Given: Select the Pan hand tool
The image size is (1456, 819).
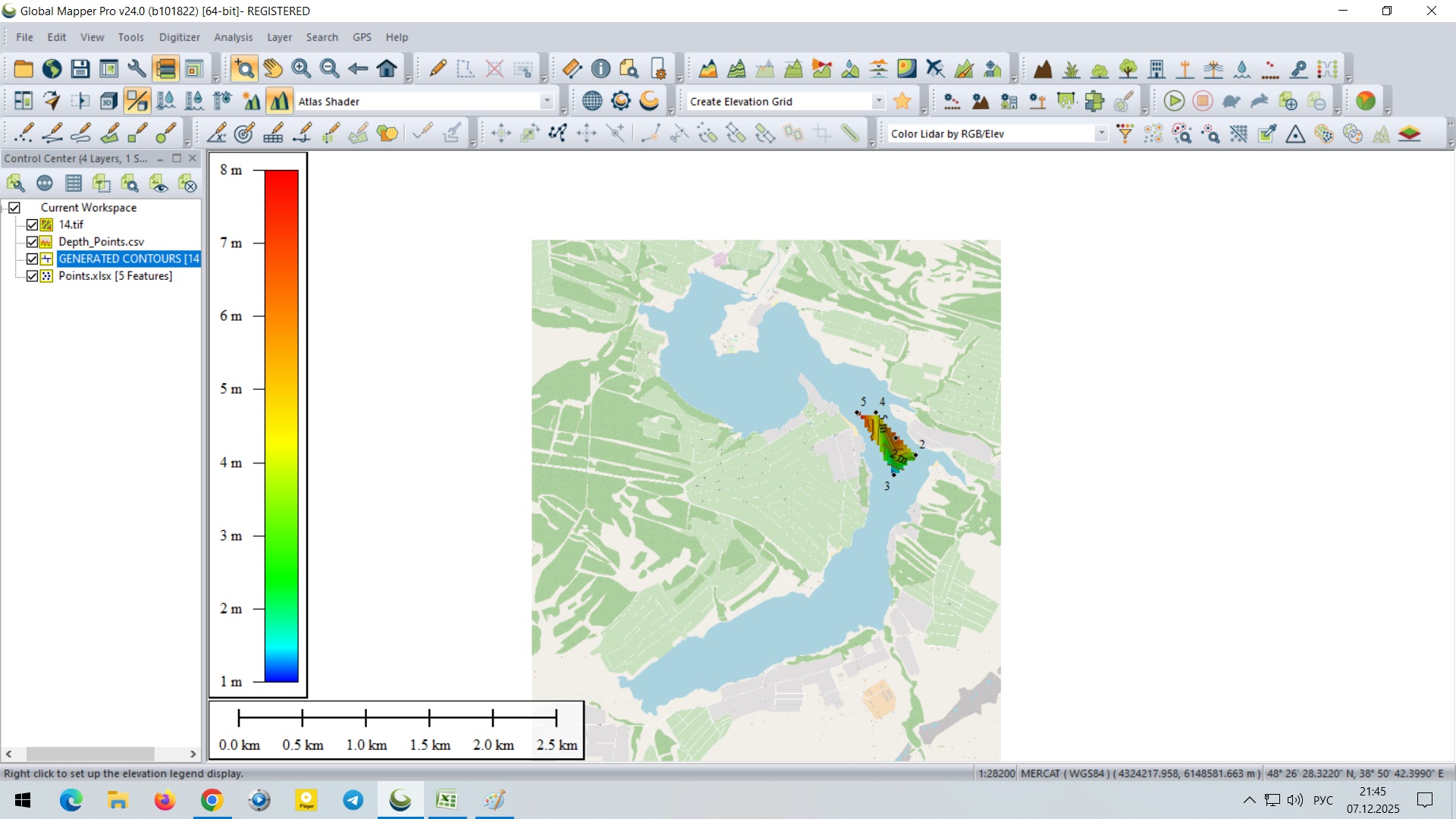Looking at the screenshot, I should pyautogui.click(x=273, y=69).
